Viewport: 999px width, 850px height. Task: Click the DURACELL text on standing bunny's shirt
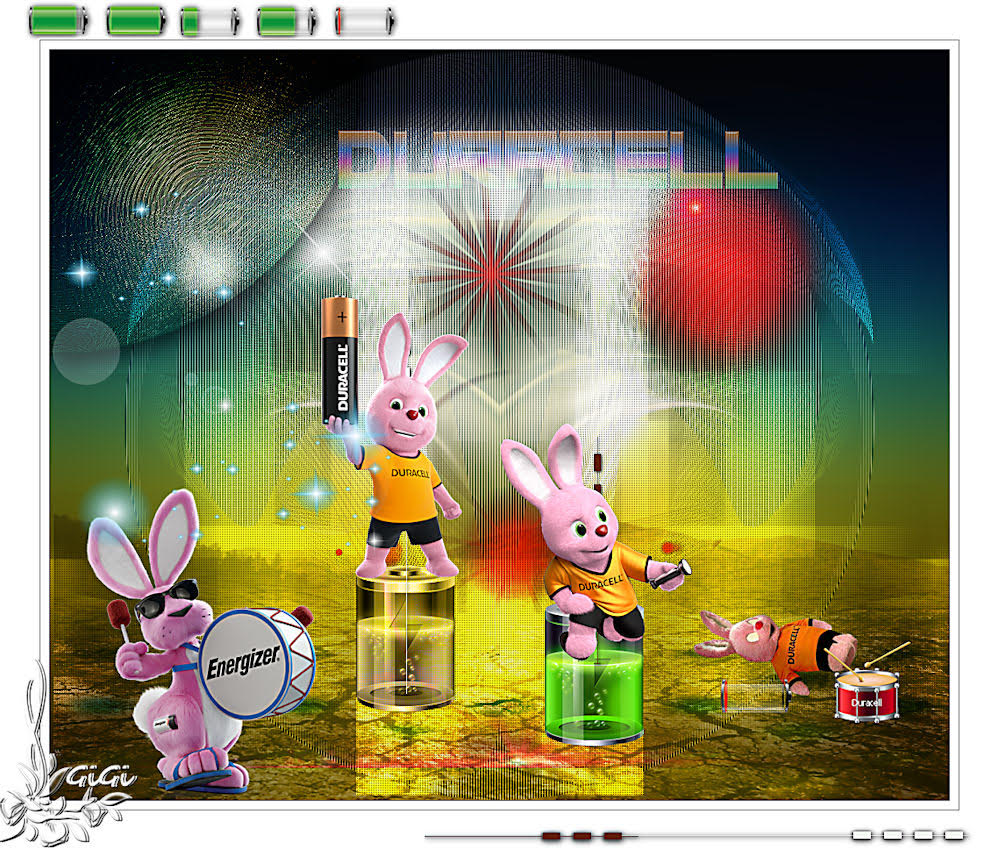[410, 473]
